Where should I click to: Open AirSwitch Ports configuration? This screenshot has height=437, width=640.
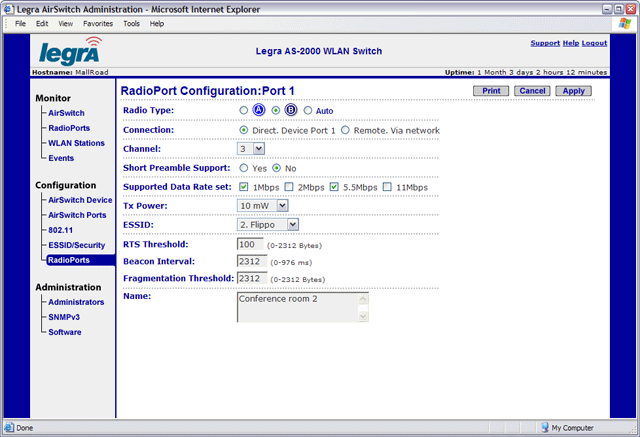click(x=77, y=215)
